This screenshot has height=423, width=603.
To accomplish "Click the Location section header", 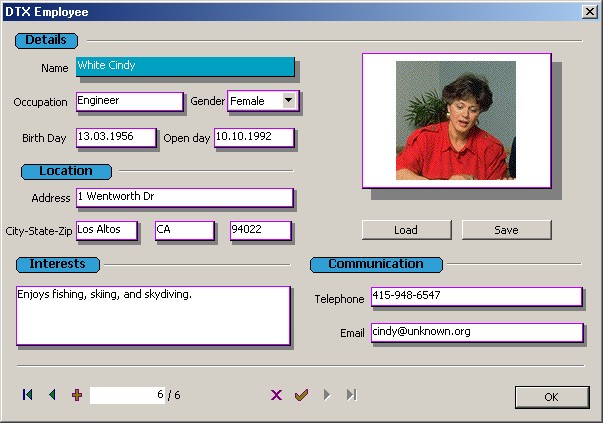I will point(66,172).
